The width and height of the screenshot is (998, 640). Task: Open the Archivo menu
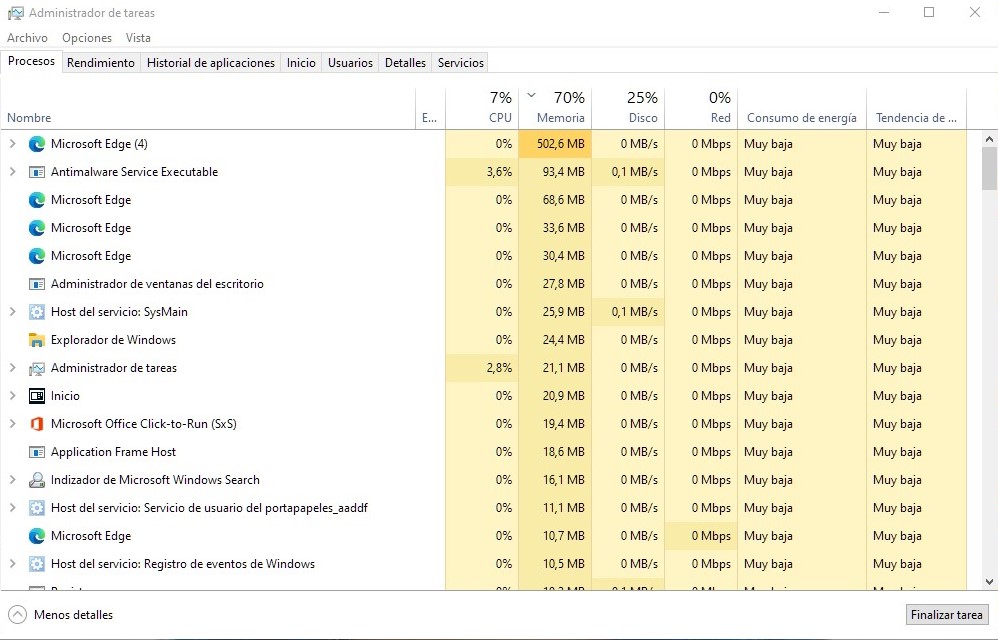(x=27, y=38)
